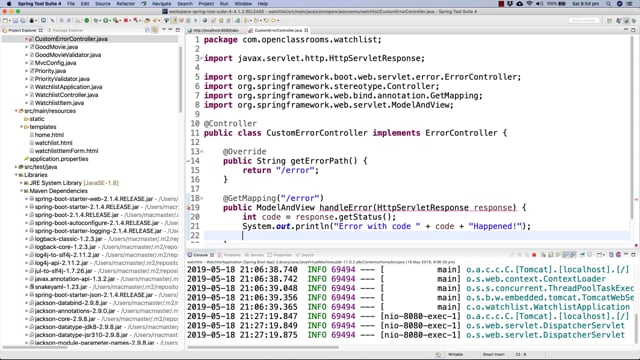
Task: Select the static folder
Action: [x=37, y=119]
